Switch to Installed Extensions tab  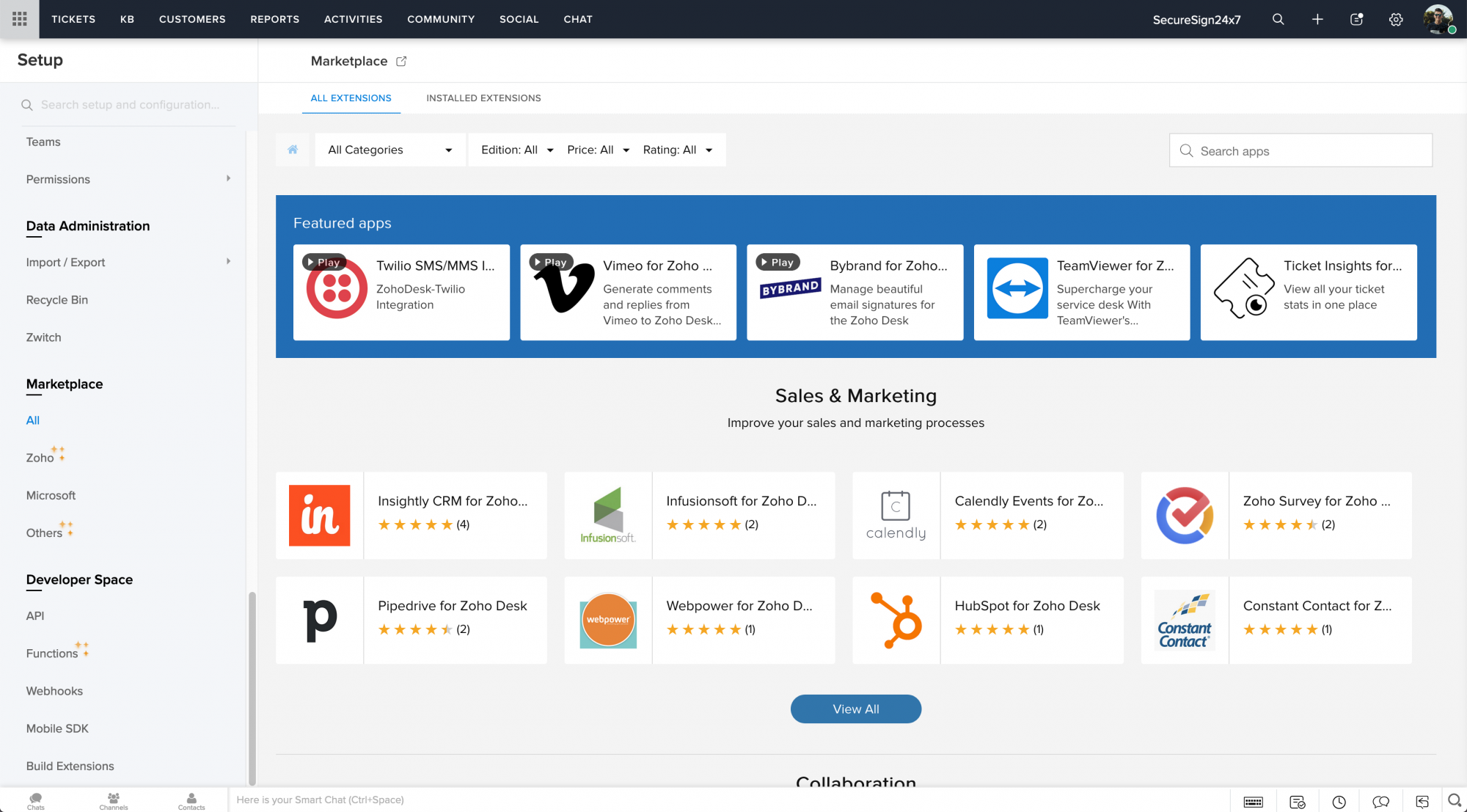pos(483,98)
